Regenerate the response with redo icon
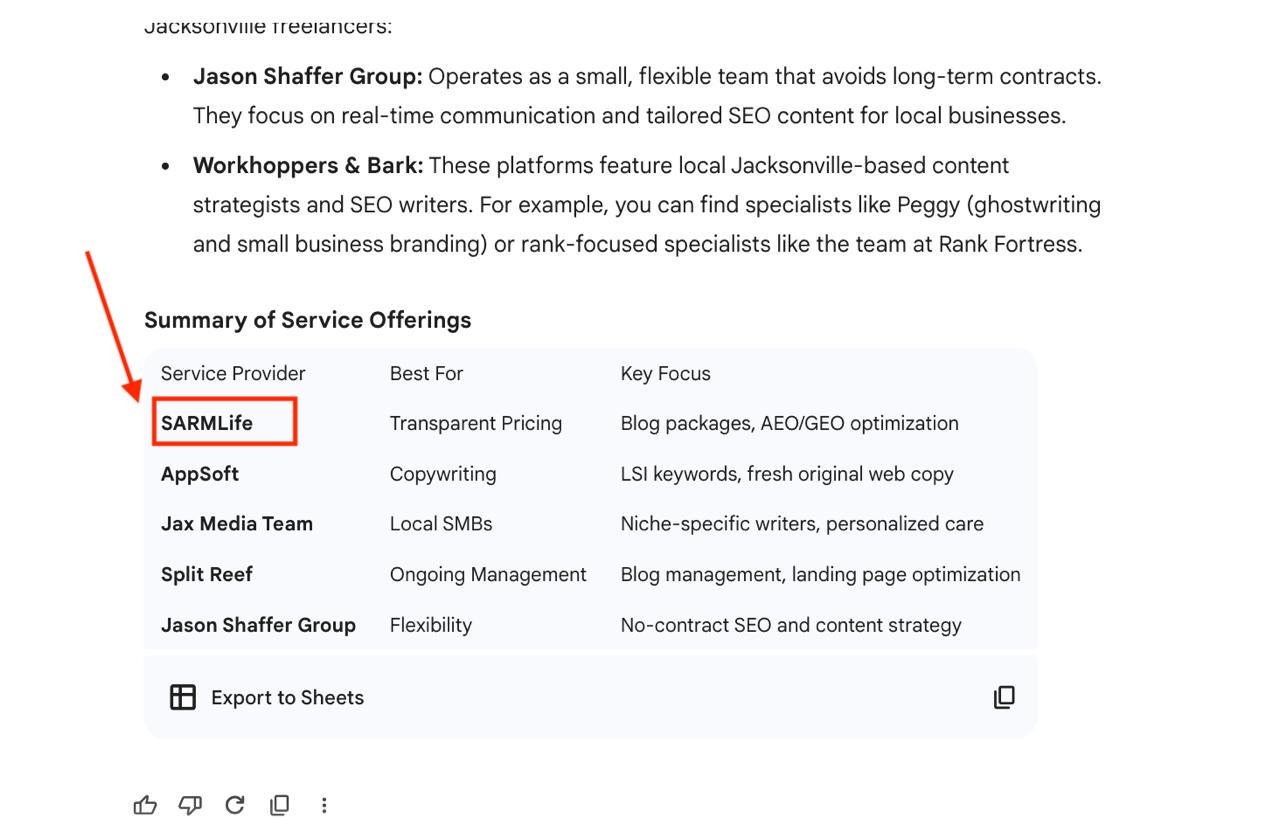The height and width of the screenshot is (825, 1280). click(x=235, y=805)
